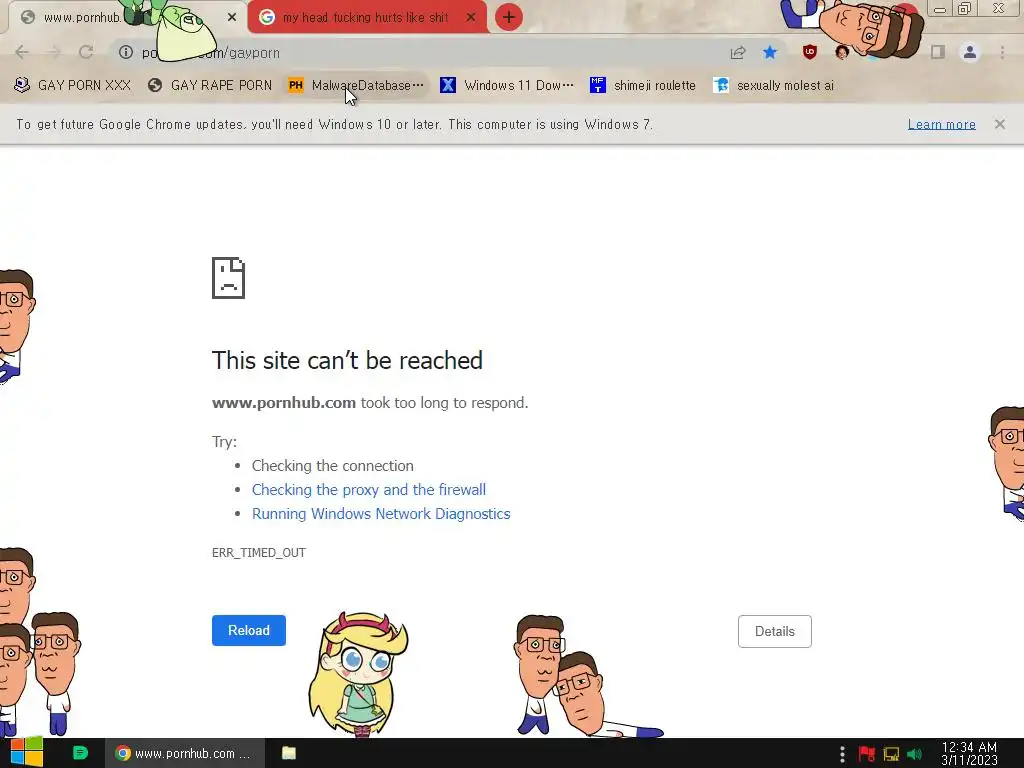Open the uBlock Origin extension icon
Image resolution: width=1024 pixels, height=768 pixels.
810,52
